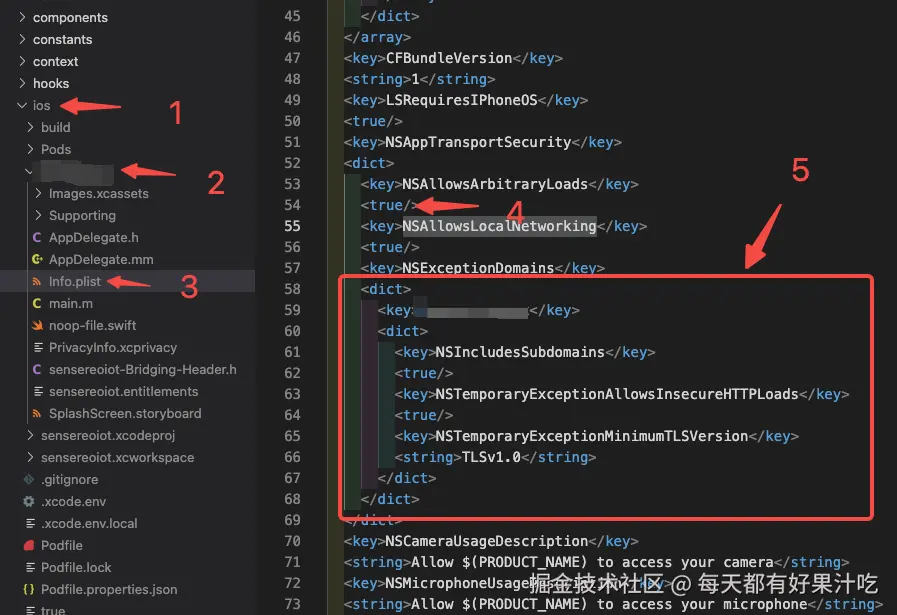Open the constants folder
The width and height of the screenshot is (897, 615).
[x=62, y=39]
